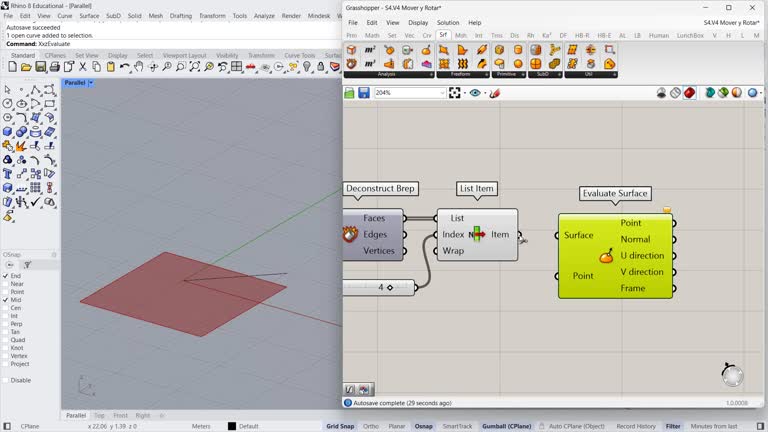Toggle Gumball in the status bar

point(508,426)
